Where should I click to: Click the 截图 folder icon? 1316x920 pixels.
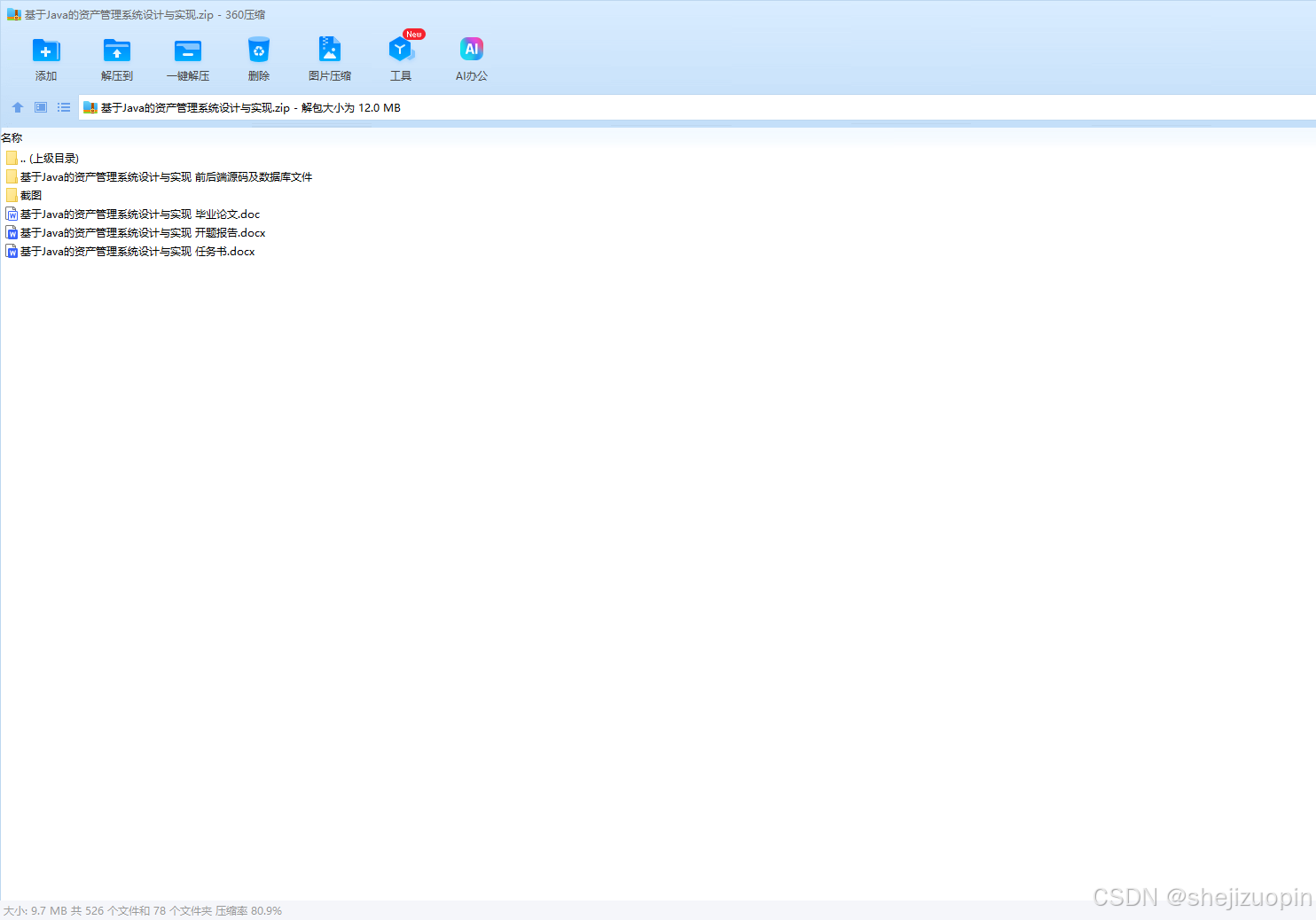click(x=12, y=195)
